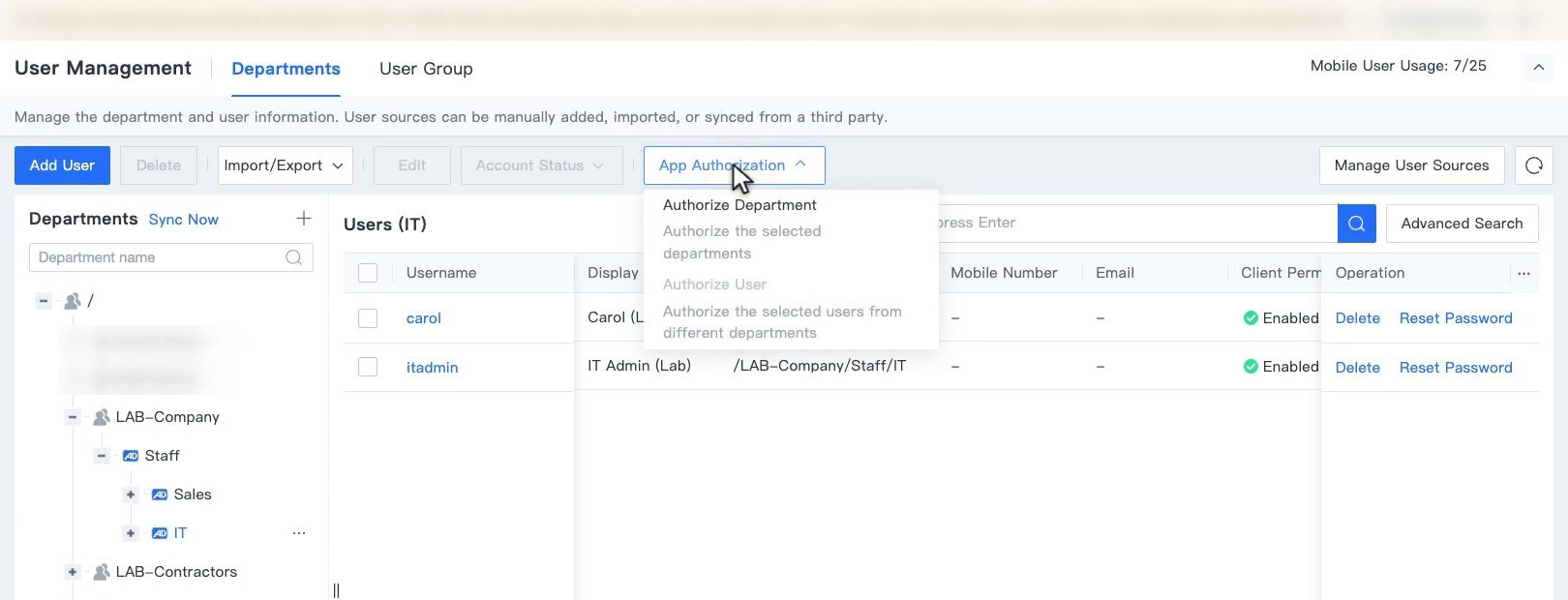Click the blue search magnifier button
1568x600 pixels.
click(1356, 224)
